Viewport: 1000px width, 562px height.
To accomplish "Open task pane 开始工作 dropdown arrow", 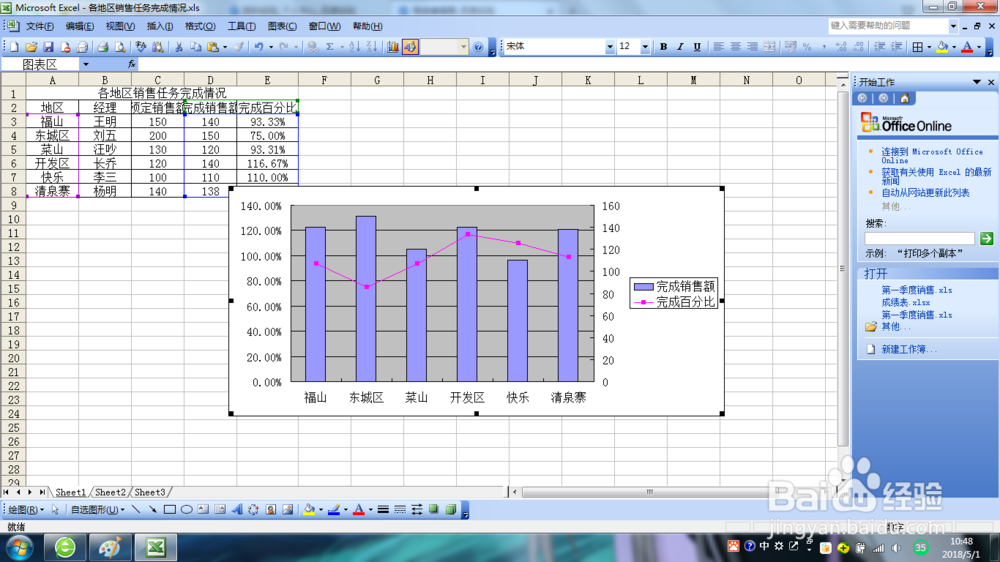I will (976, 82).
